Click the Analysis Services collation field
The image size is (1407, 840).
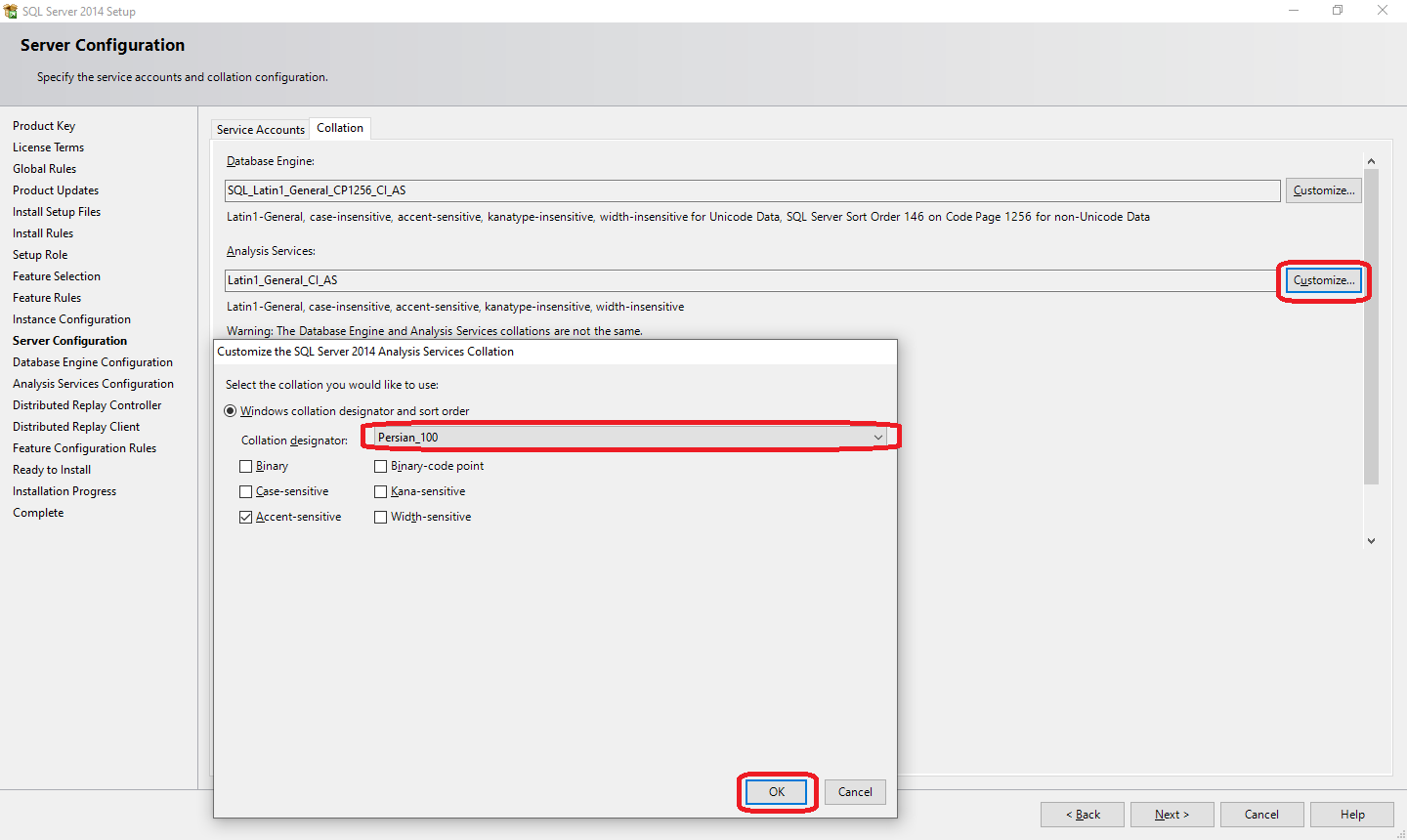point(752,280)
